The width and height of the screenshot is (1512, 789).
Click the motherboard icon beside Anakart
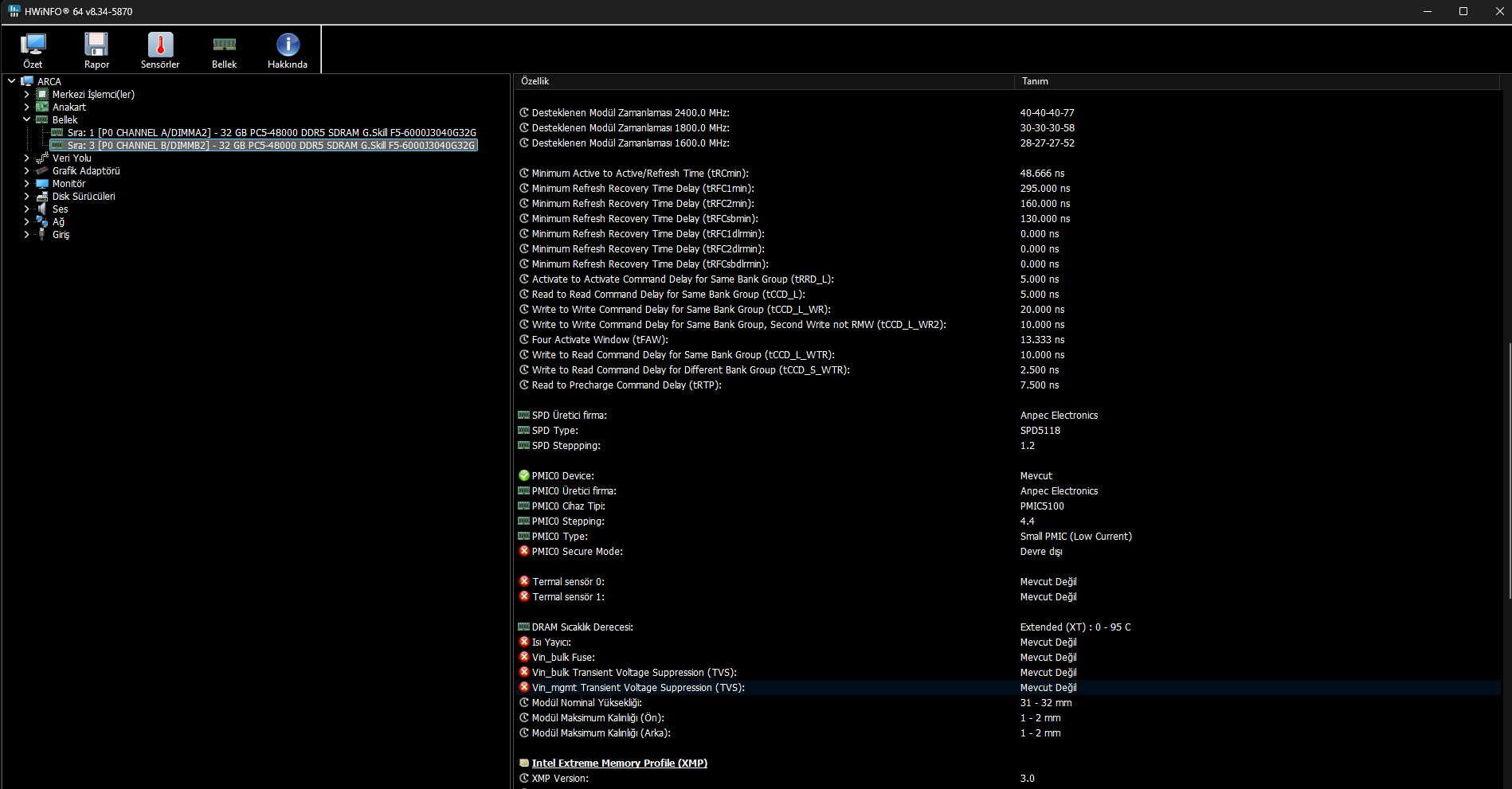(42, 107)
